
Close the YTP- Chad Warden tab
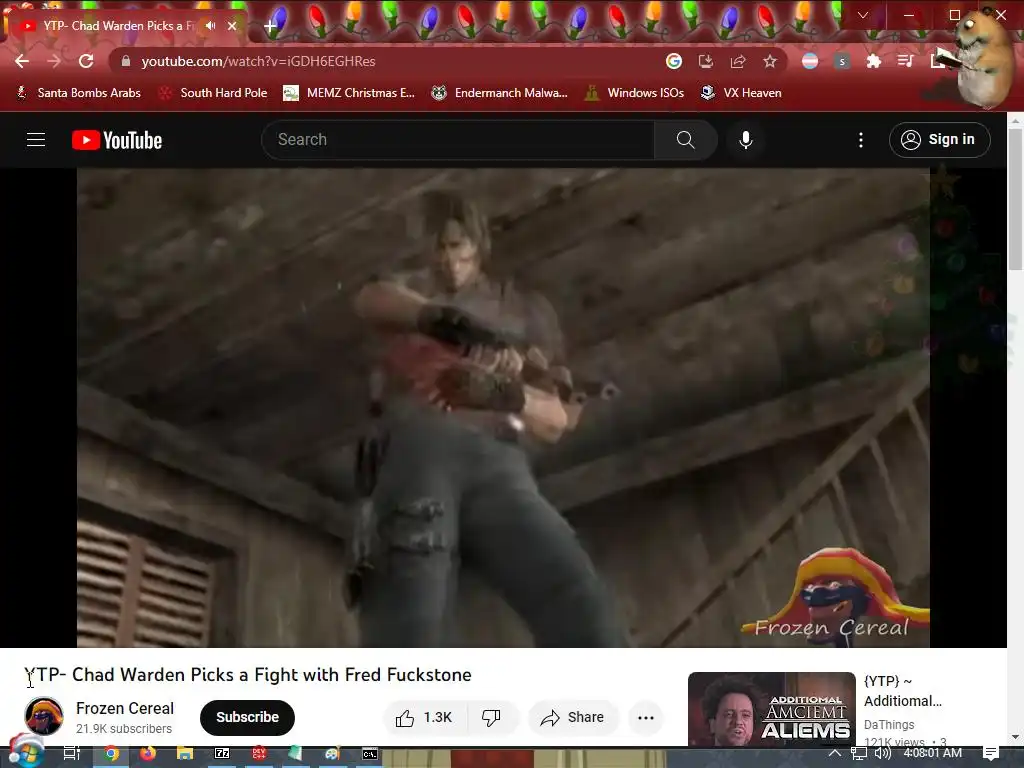[232, 26]
